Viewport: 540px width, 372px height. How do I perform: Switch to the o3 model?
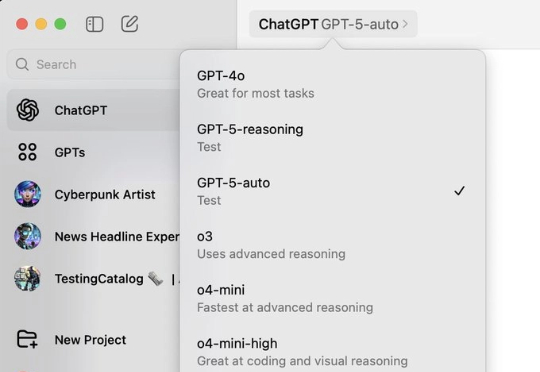(332, 245)
